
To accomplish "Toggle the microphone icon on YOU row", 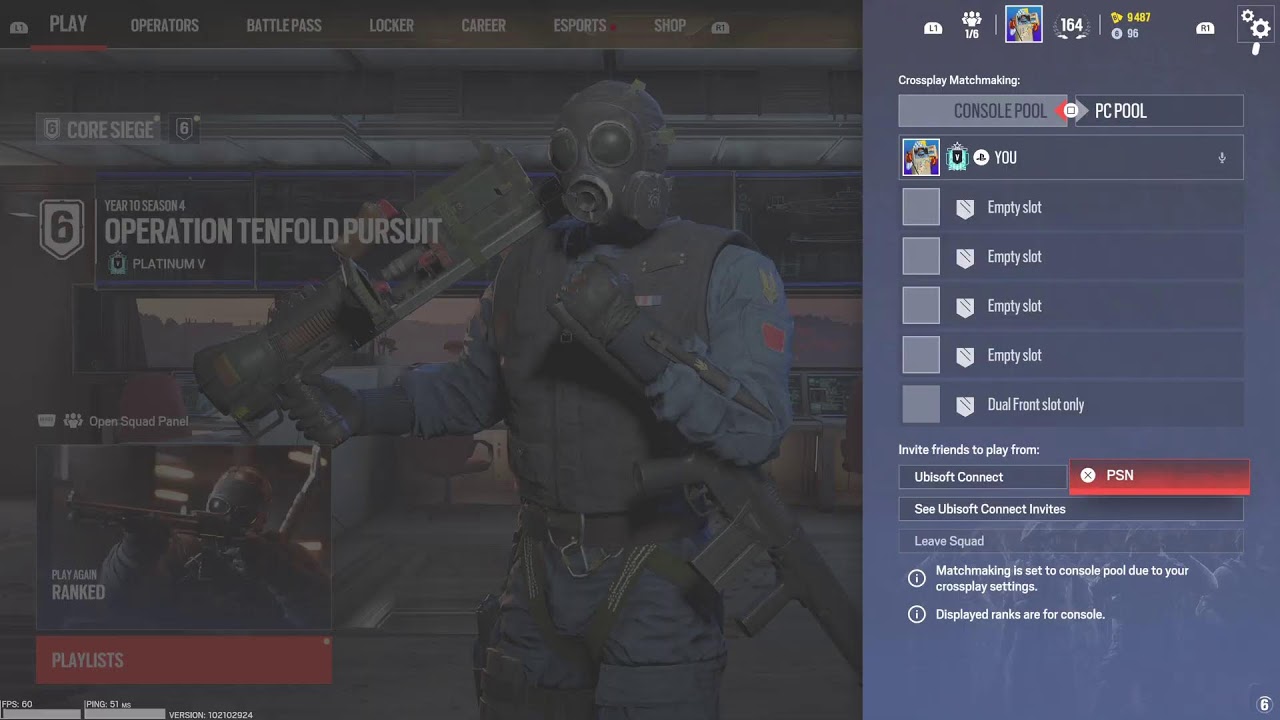I will click(1221, 158).
